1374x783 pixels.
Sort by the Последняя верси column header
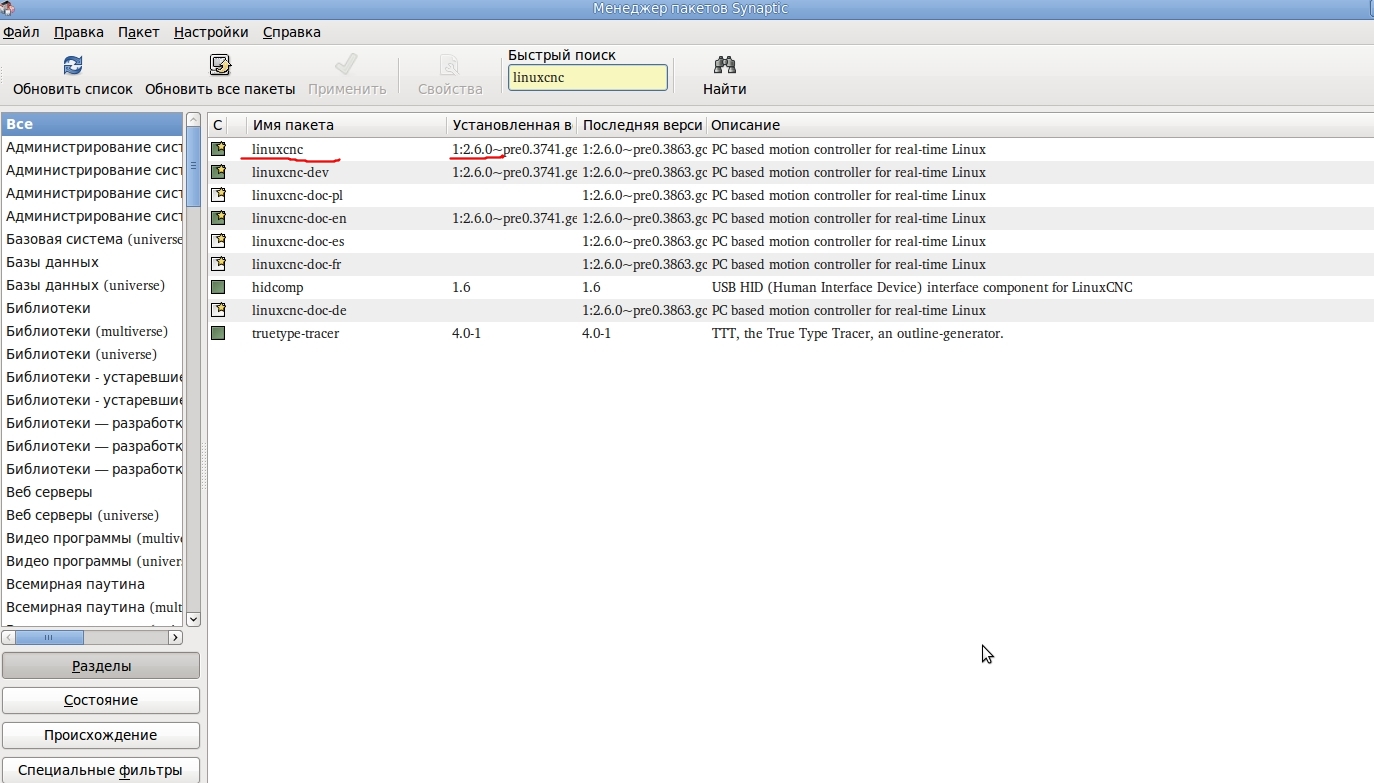(642, 125)
